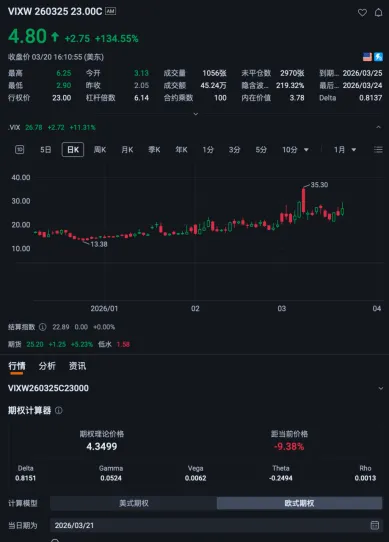Tap the 未平仓数 value 2970张
Image resolution: width=389 pixels, height=542 pixels.
pyautogui.click(x=292, y=73)
